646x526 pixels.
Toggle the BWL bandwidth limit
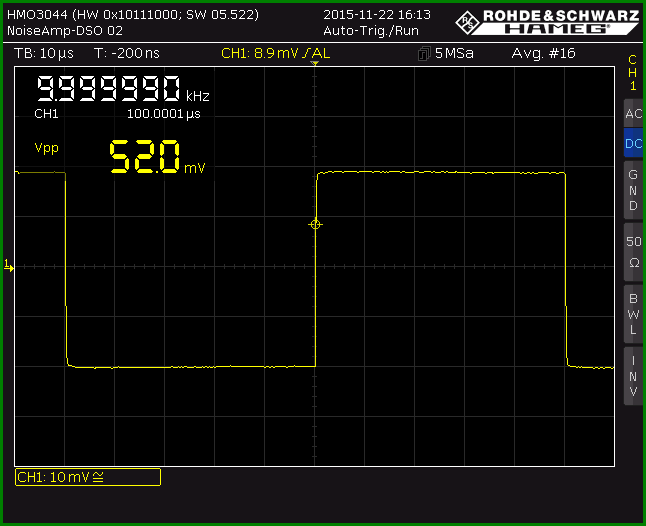pos(633,314)
